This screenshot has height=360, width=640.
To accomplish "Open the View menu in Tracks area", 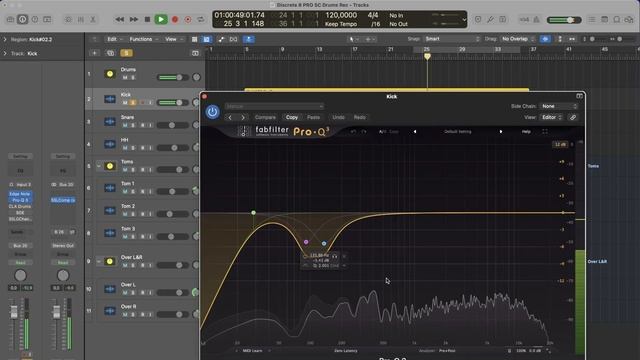I will [173, 39].
